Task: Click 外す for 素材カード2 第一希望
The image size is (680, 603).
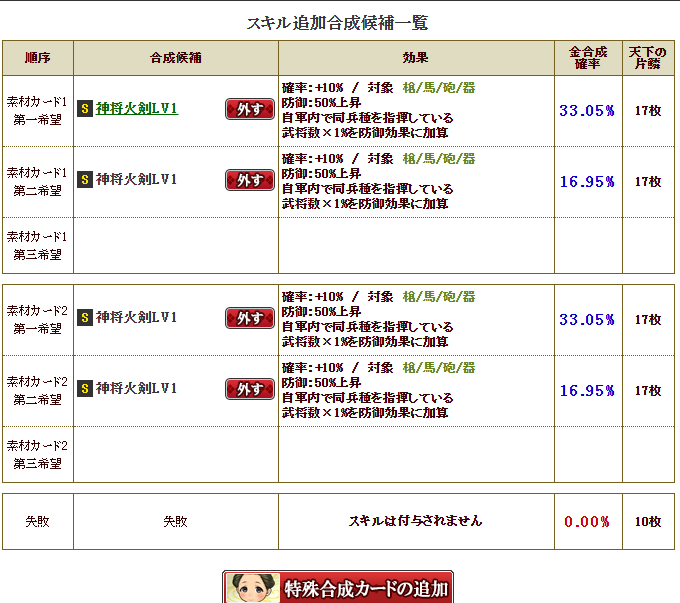Action: tap(250, 318)
